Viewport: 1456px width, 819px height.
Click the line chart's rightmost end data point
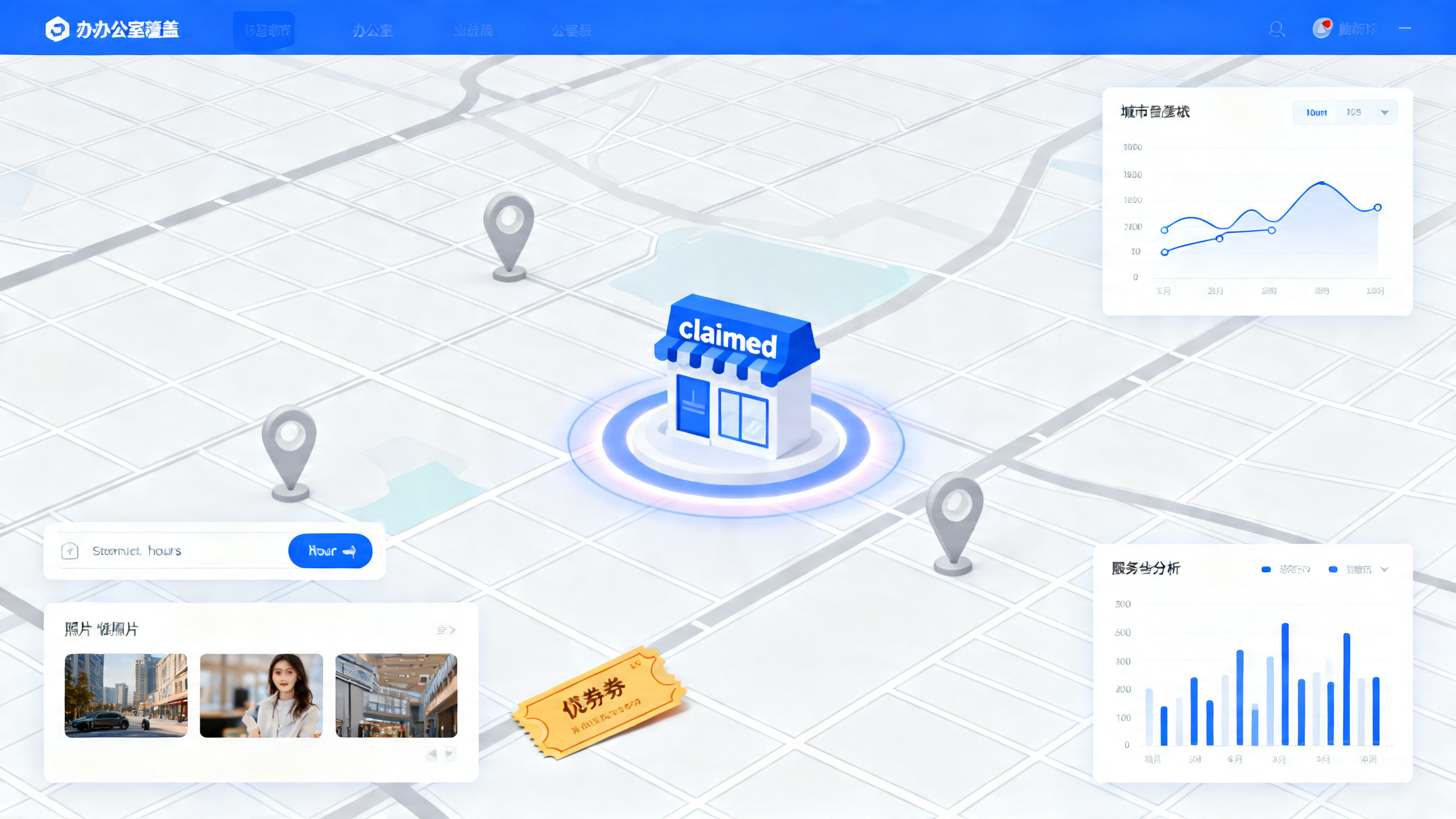1378,208
